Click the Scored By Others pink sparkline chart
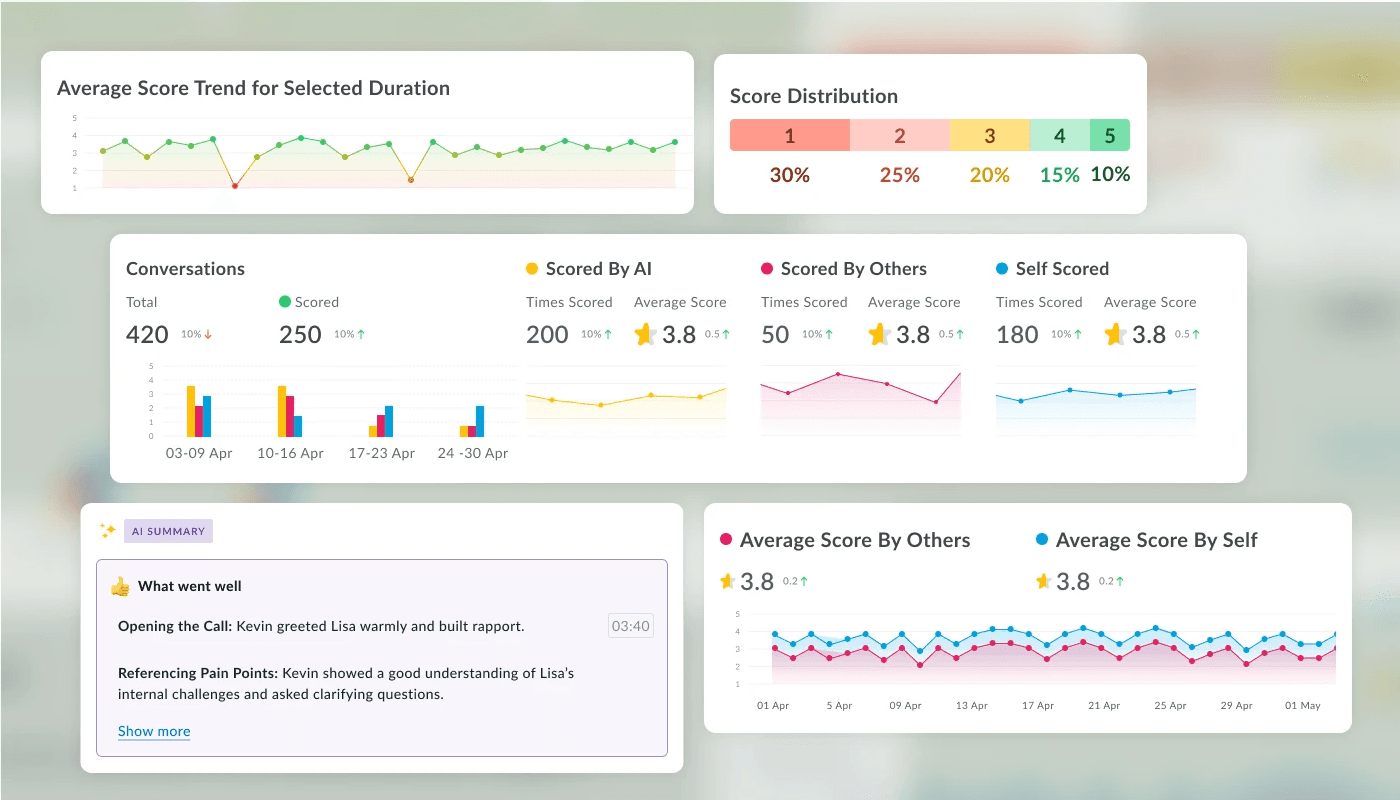Viewport: 1400px width, 800px height. (x=861, y=403)
